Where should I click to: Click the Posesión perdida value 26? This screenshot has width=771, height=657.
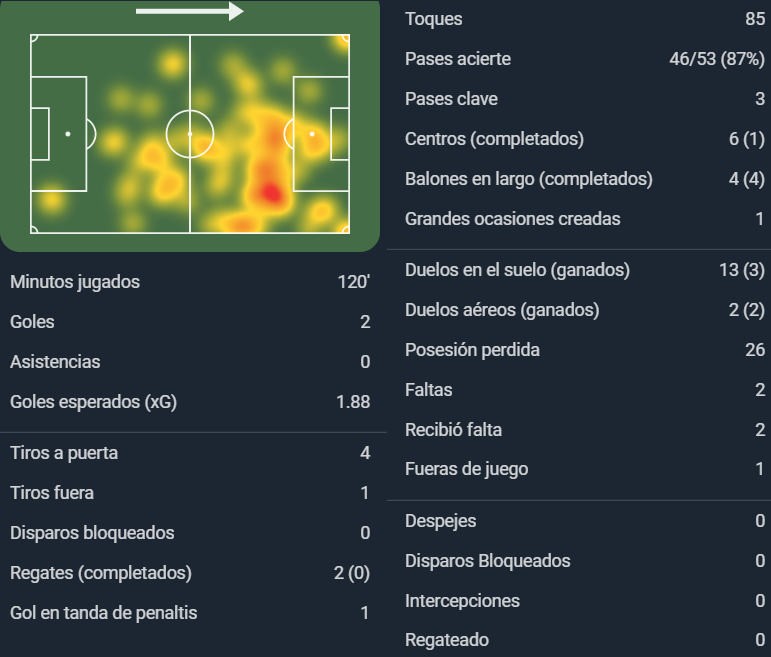[755, 350]
